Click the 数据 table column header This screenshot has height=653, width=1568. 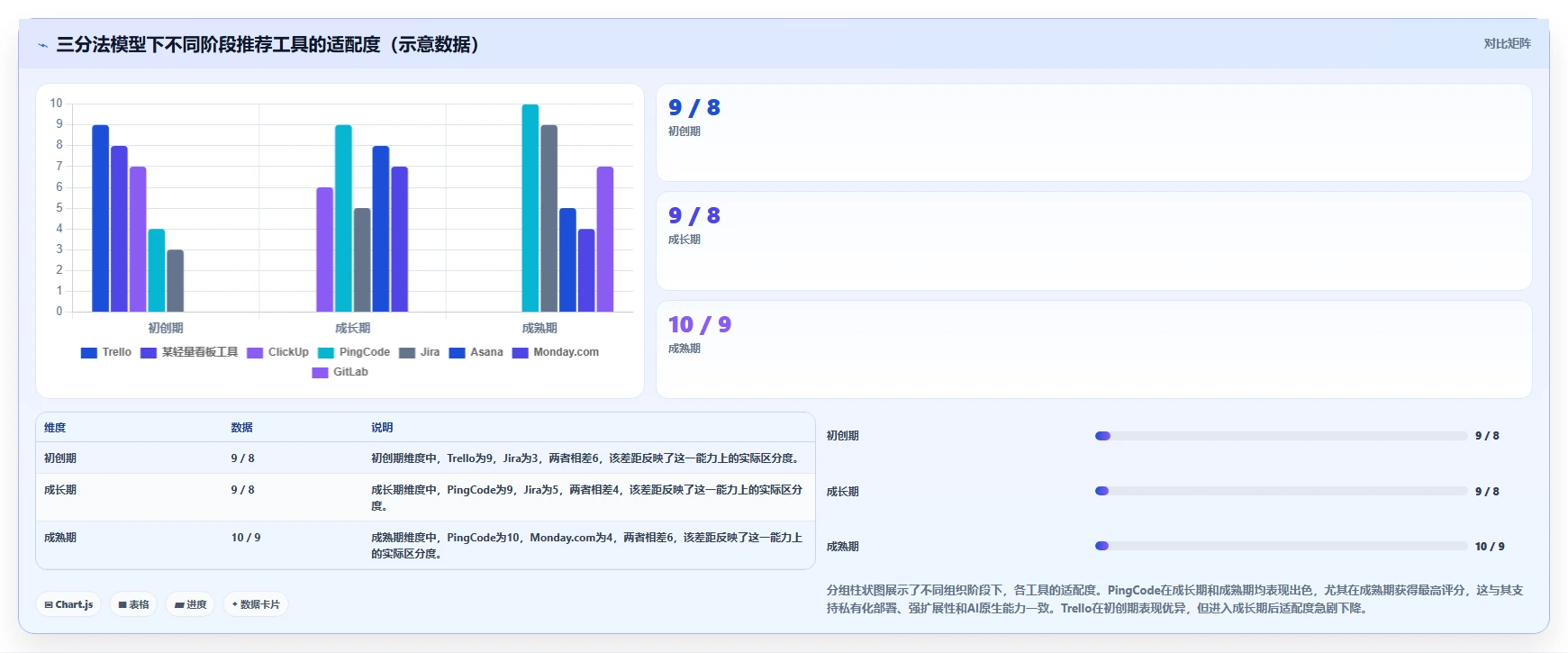(241, 428)
